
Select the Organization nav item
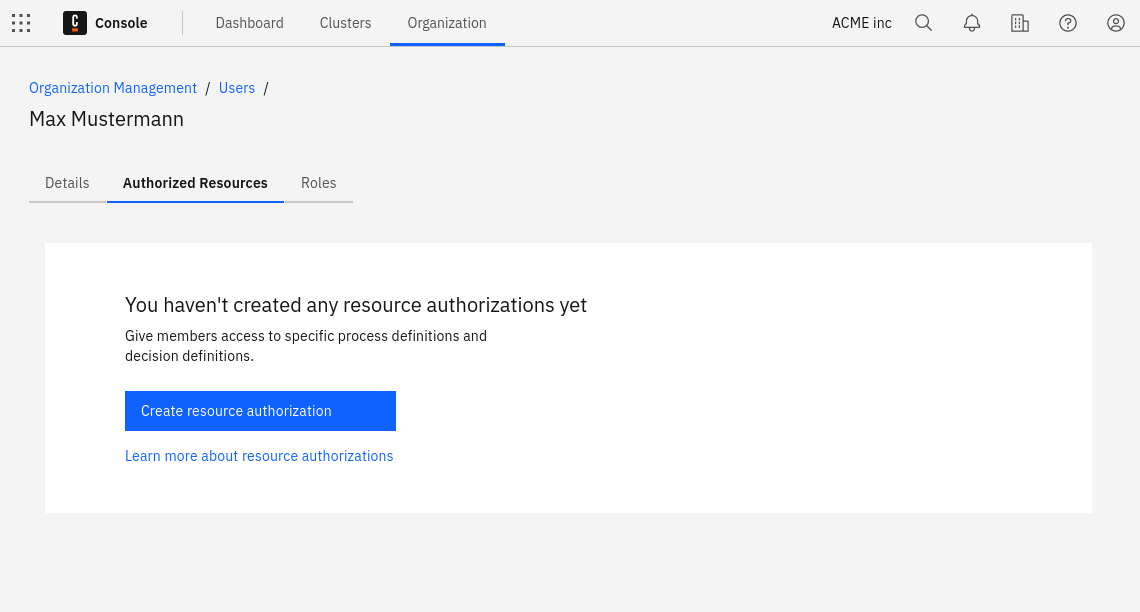pos(447,23)
